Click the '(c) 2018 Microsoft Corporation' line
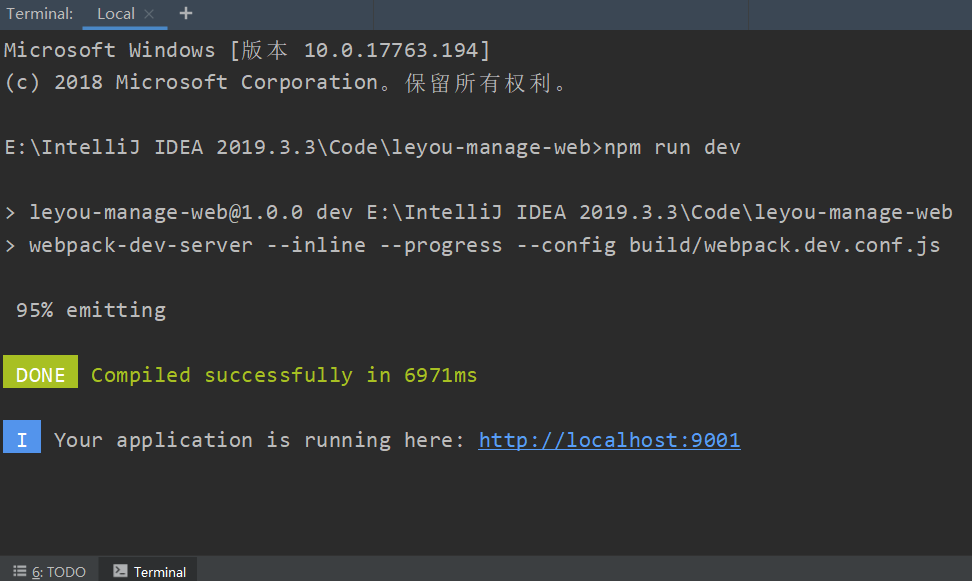The width and height of the screenshot is (972, 581). coord(285,82)
